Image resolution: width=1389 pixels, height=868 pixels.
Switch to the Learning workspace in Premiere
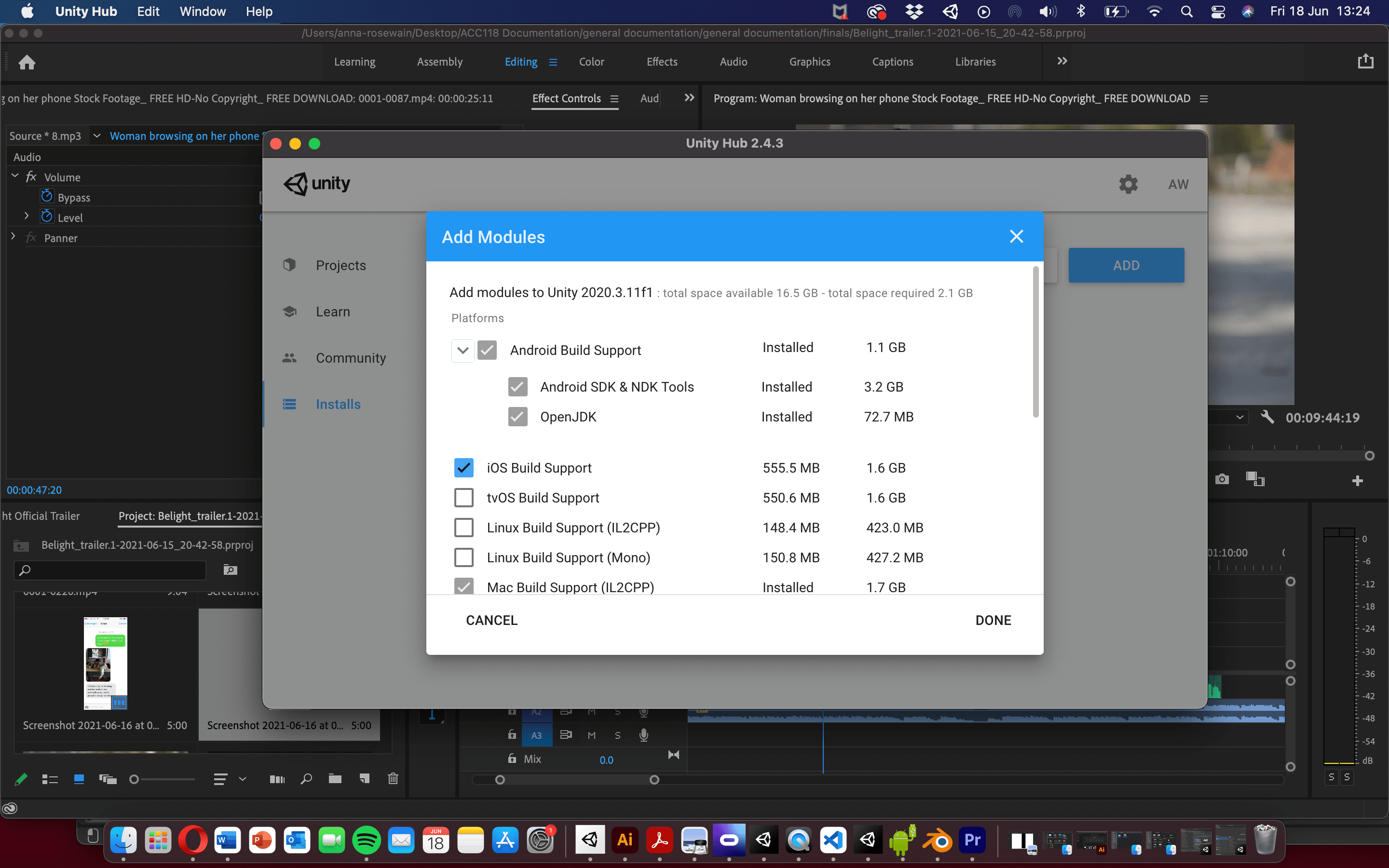pyautogui.click(x=354, y=61)
